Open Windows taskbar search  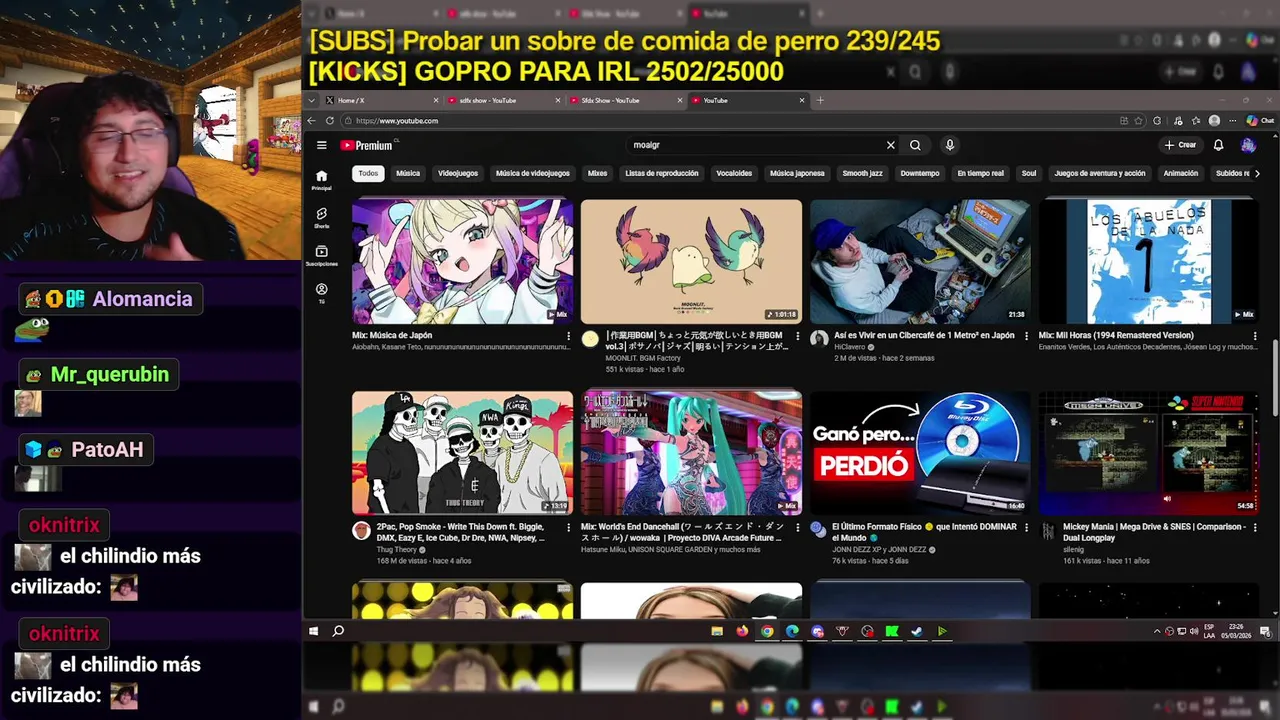[338, 631]
